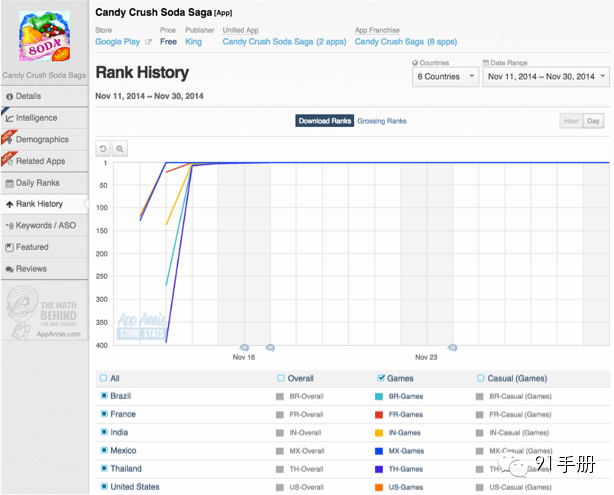
Task: Click the US-Casual (Games) gray swatch
Action: (x=479, y=488)
